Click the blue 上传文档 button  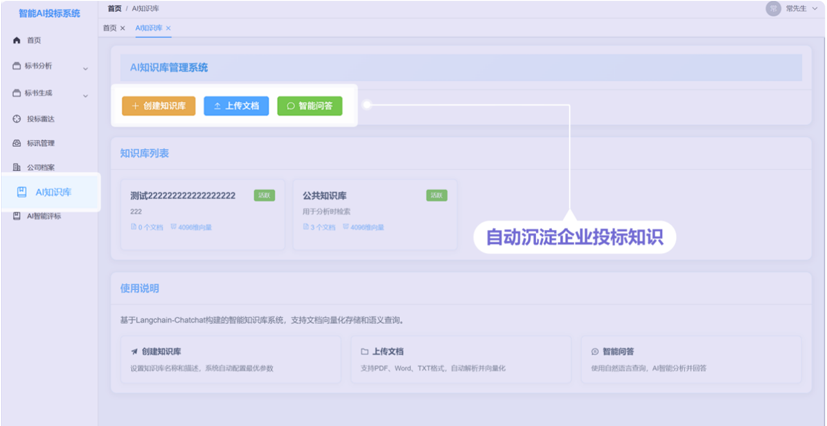tap(236, 106)
